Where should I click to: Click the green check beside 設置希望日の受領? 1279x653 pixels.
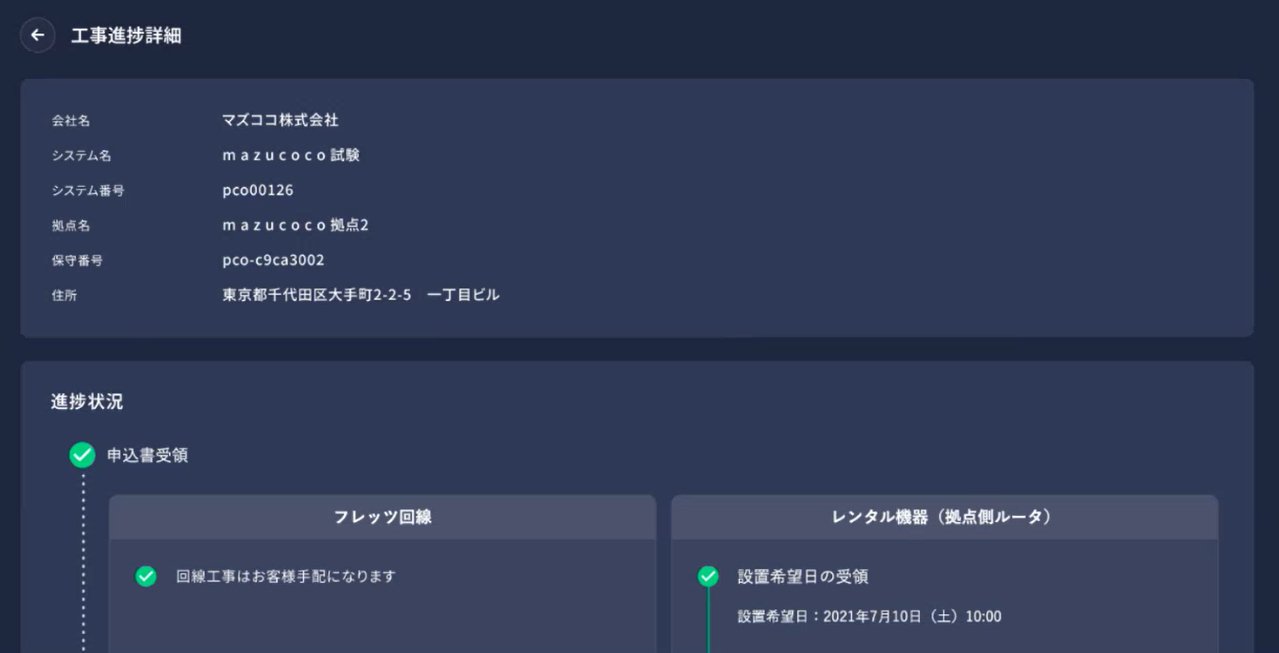tap(708, 576)
